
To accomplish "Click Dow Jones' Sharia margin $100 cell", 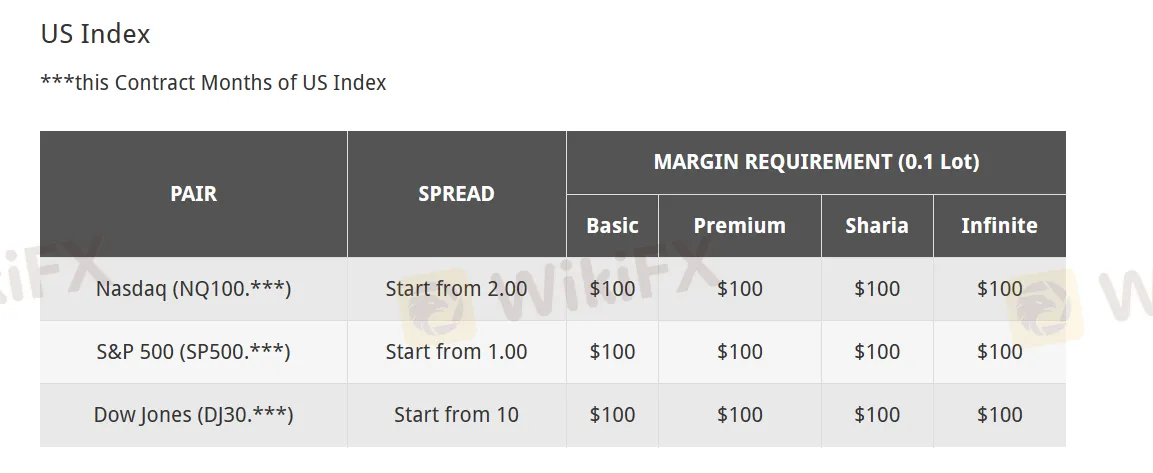I will tap(876, 415).
